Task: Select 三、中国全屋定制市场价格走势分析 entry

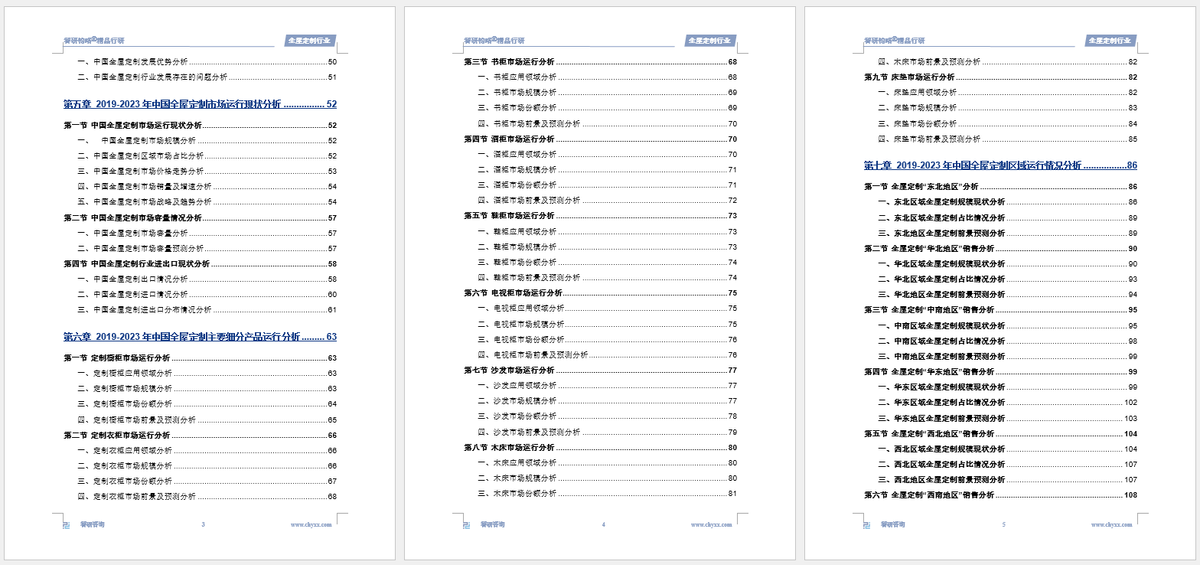Action: tap(207, 171)
